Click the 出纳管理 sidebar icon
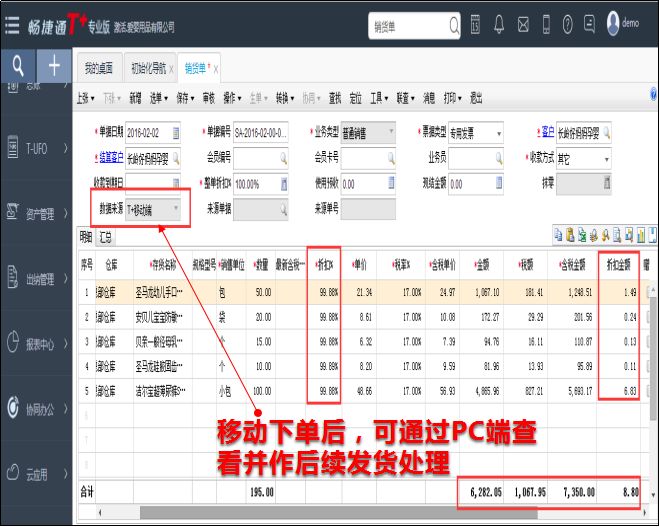This screenshot has height=527, width=659. click(x=13, y=277)
